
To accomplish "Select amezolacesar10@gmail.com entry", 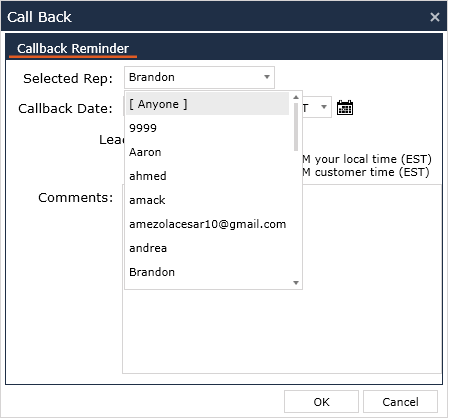I will coord(207,224).
